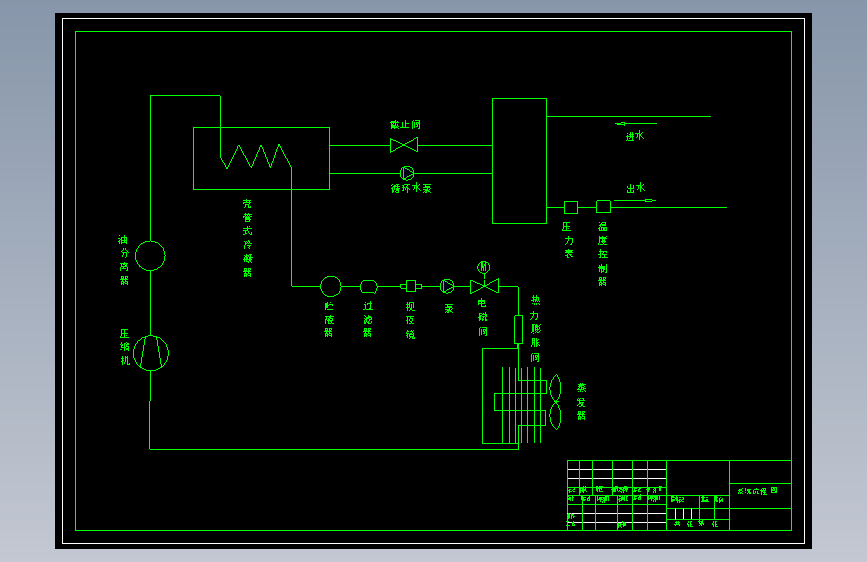The width and height of the screenshot is (867, 562).
Task: Click the 温度控制器 label
Action: click(603, 254)
